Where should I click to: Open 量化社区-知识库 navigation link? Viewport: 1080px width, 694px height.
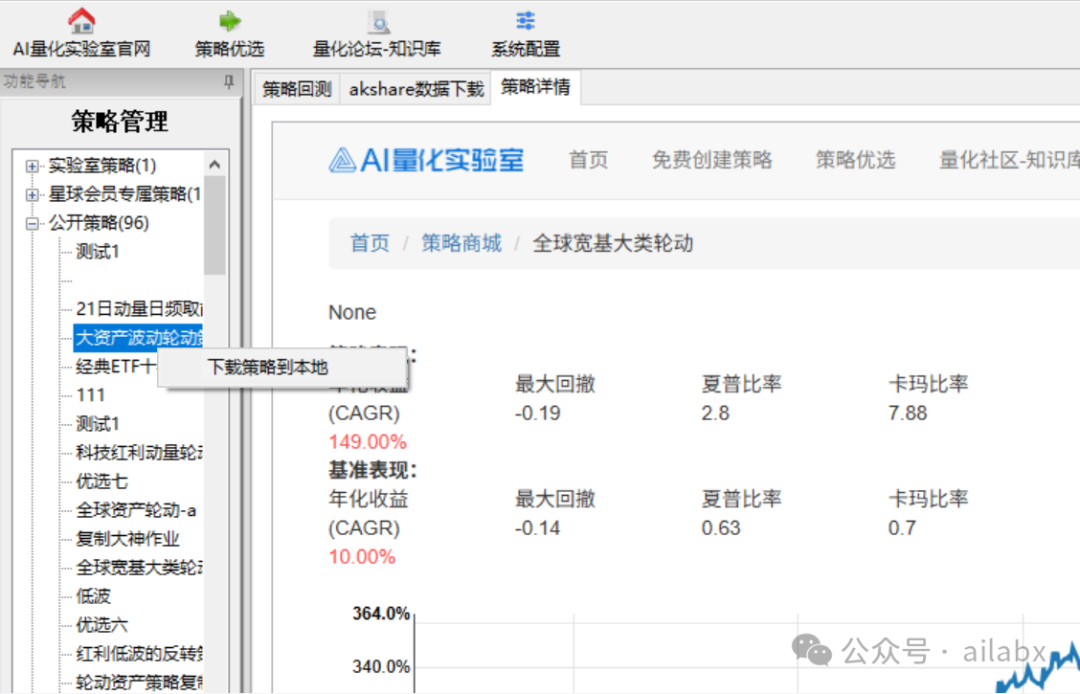tap(1009, 160)
